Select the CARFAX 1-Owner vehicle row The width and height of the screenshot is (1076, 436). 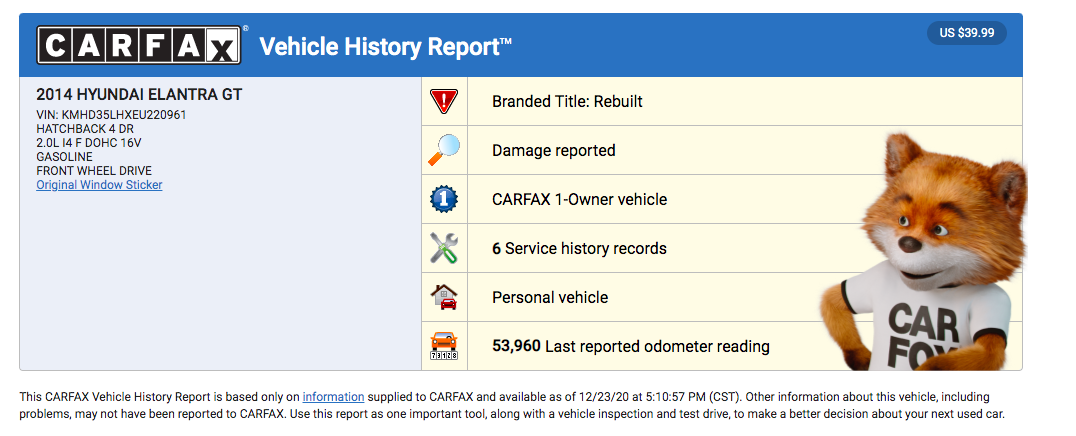point(722,199)
